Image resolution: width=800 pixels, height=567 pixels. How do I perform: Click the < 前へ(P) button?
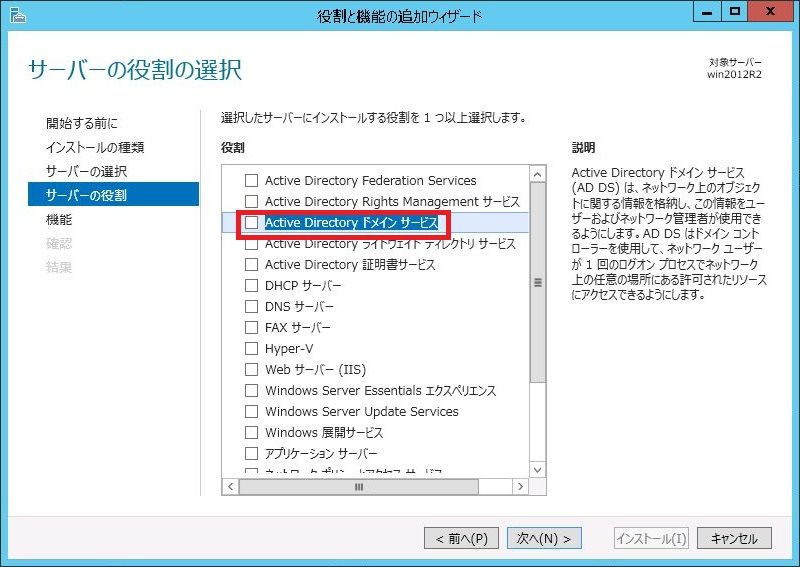pyautogui.click(x=461, y=538)
